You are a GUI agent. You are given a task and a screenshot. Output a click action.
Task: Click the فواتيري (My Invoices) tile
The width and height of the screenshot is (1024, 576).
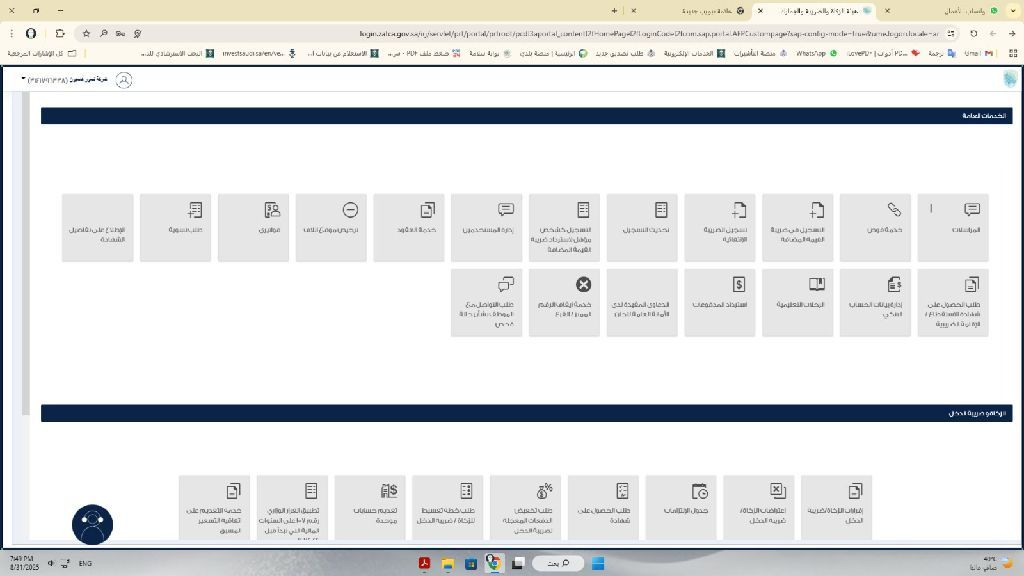(253, 228)
